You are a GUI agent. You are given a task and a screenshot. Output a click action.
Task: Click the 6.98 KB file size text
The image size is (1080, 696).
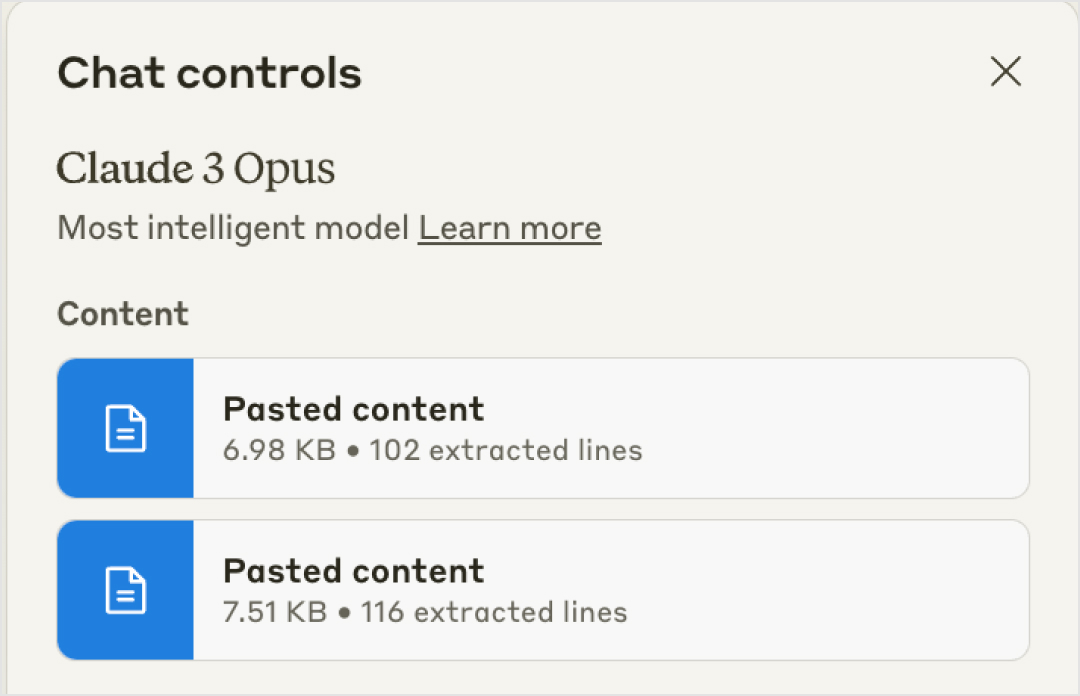click(x=279, y=450)
